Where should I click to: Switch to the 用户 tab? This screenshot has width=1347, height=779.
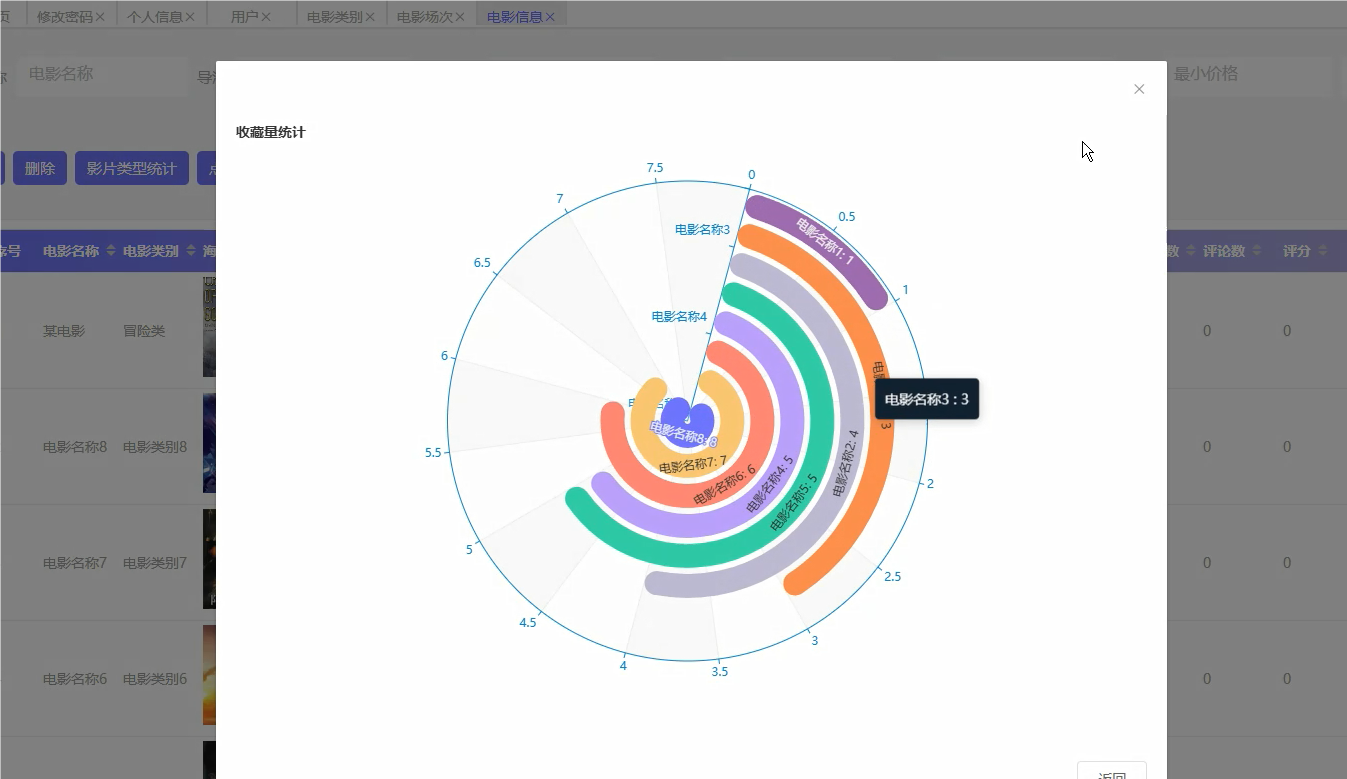(244, 17)
